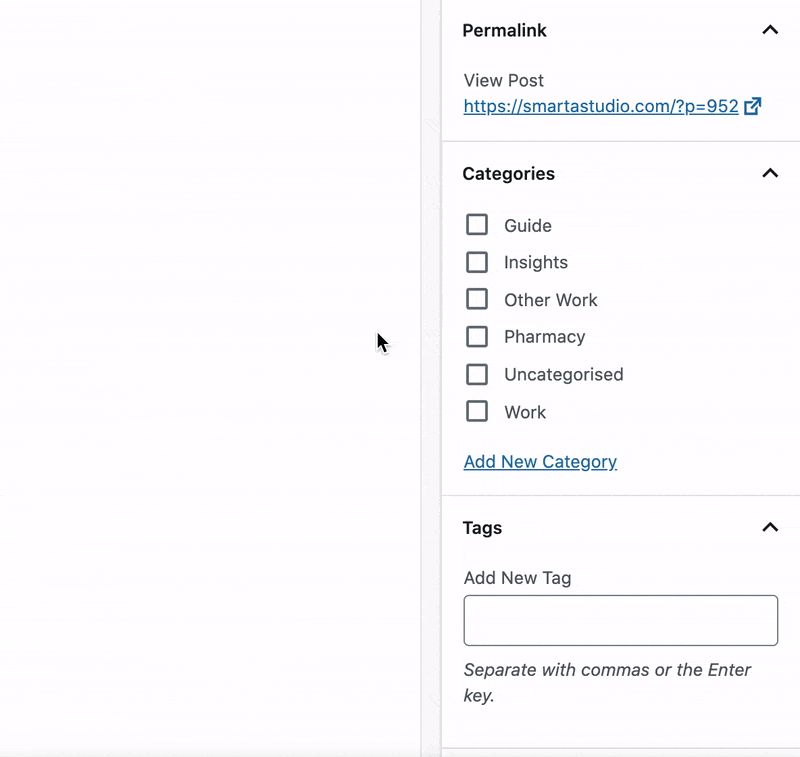Focus the Add New Tag input field
The height and width of the screenshot is (757, 800).
(x=620, y=620)
